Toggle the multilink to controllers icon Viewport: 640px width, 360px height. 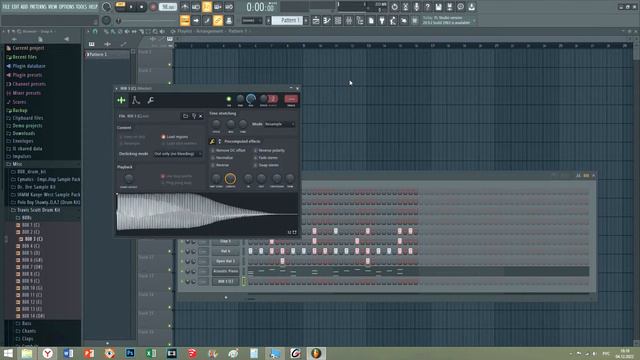coord(218,20)
